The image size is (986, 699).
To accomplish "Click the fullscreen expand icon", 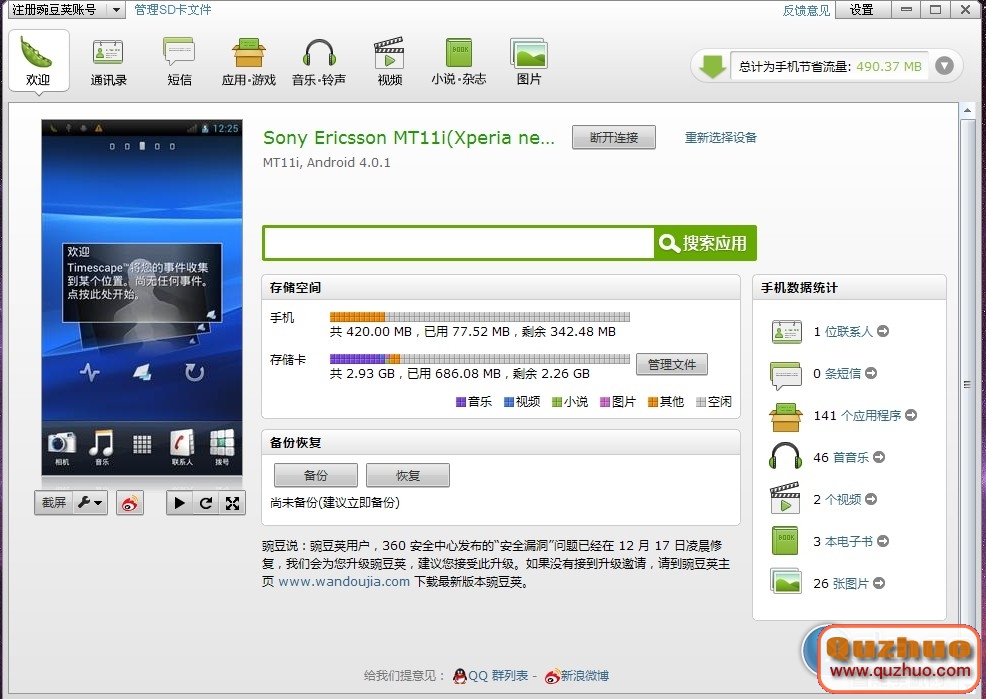I will click(232, 503).
